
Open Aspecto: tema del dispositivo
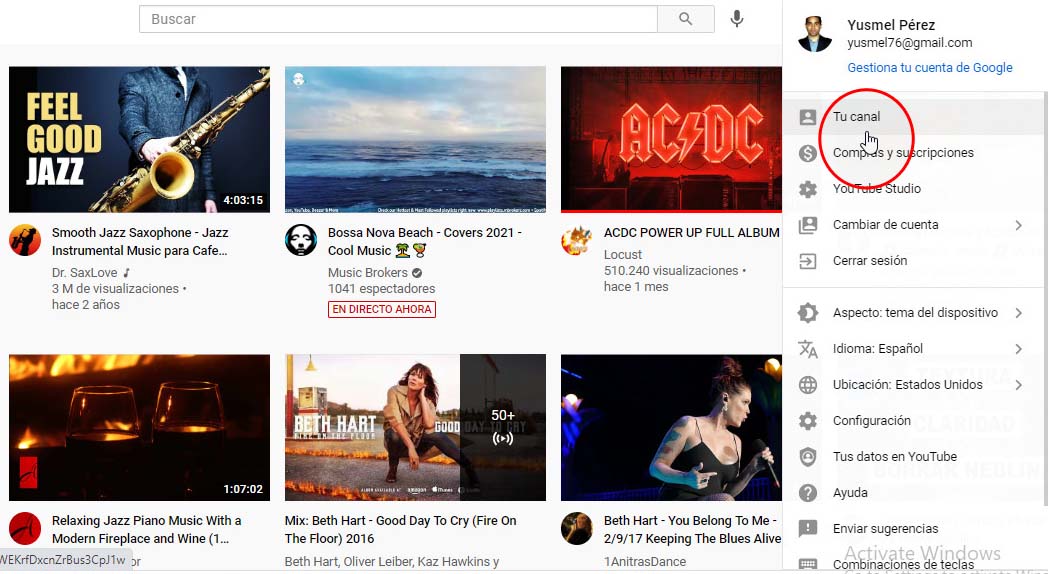[915, 313]
